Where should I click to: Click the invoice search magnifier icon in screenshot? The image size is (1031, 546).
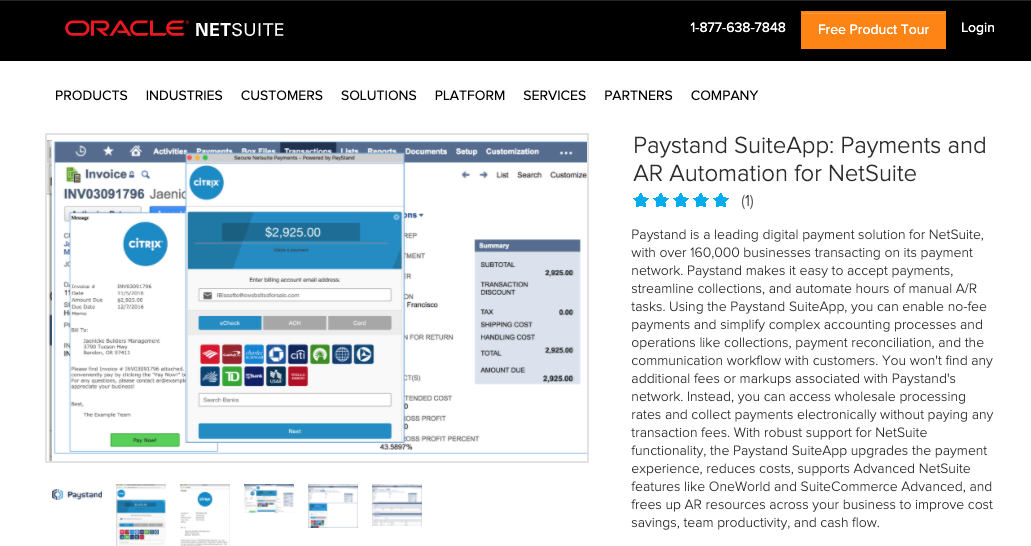tap(145, 174)
